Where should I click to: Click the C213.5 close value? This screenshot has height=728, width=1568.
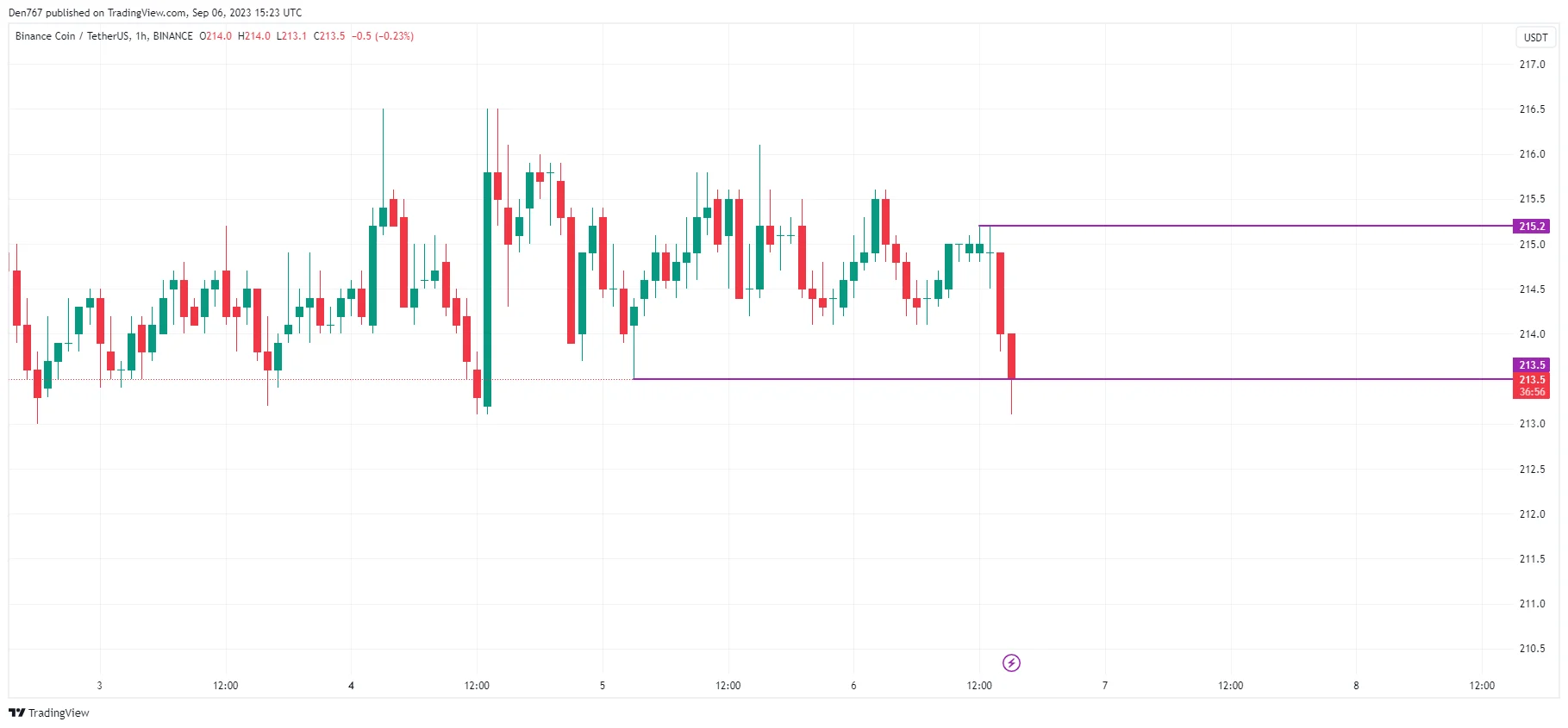click(x=329, y=36)
